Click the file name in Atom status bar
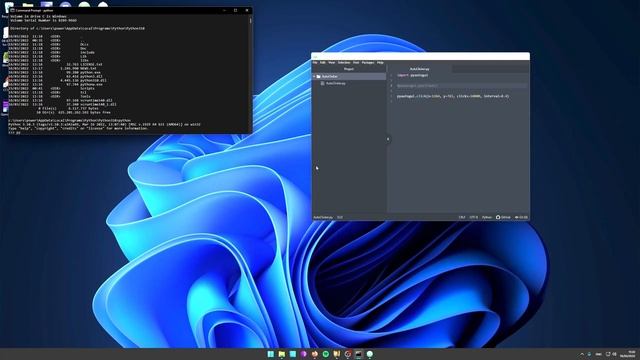640x360 pixels. point(323,217)
